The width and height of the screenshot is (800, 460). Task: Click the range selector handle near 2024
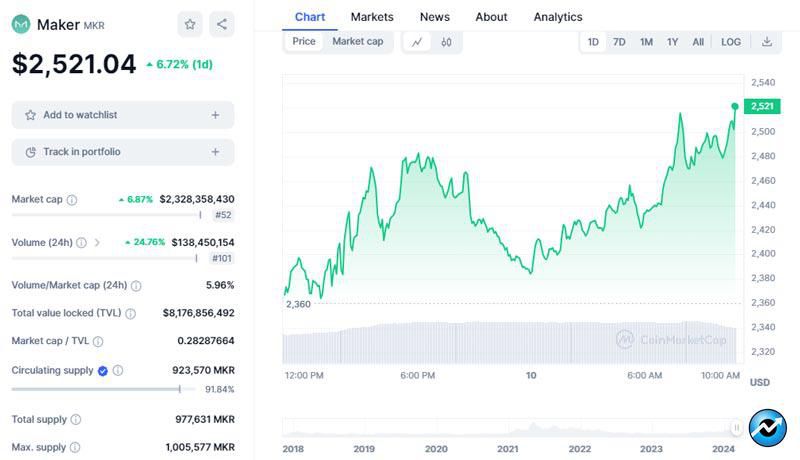pyautogui.click(x=736, y=427)
